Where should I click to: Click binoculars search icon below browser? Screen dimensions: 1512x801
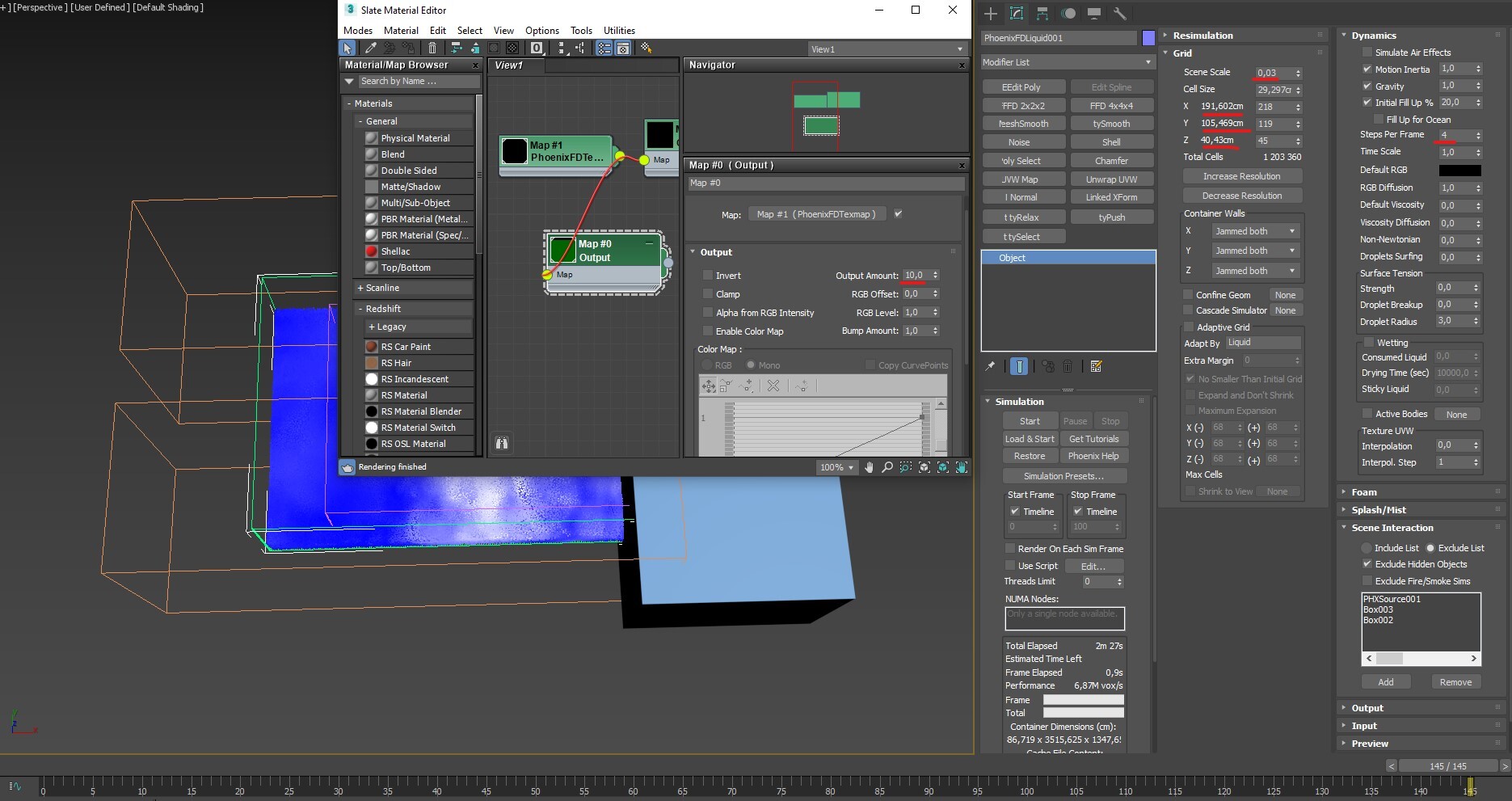point(502,443)
